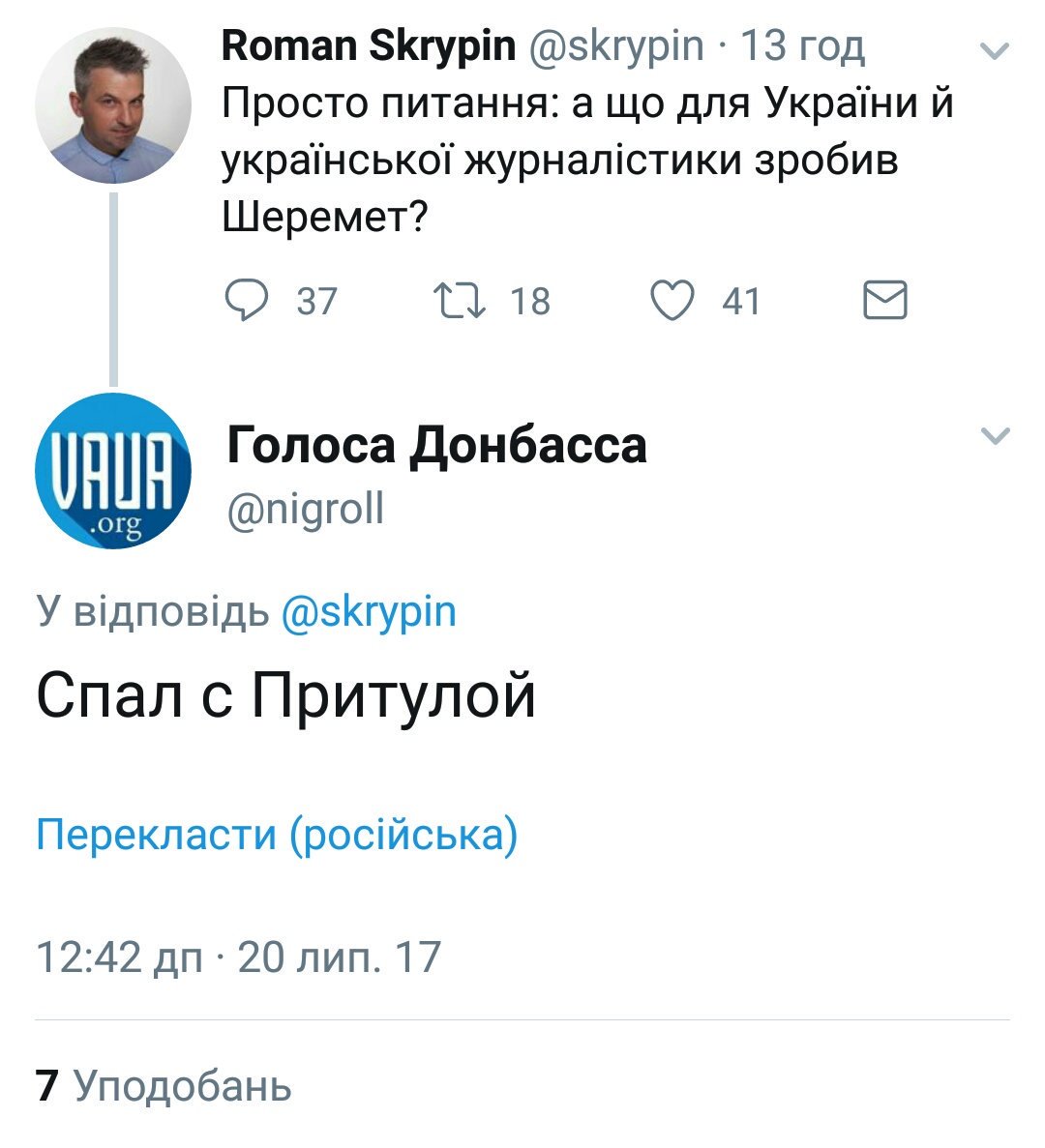Image resolution: width=1045 pixels, height=1148 pixels.
Task: Open Roman Skrypin's profile photo
Action: tap(112, 106)
